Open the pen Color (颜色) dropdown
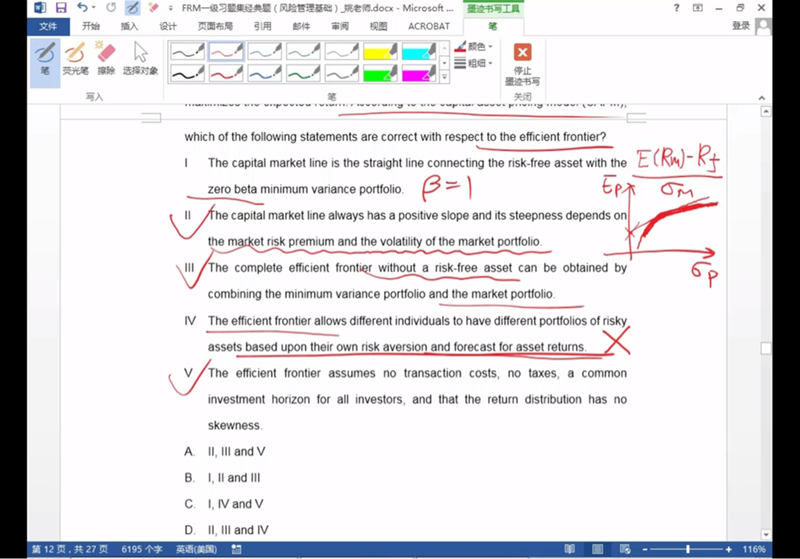Viewport: 800px width, 559px height. coord(479,46)
